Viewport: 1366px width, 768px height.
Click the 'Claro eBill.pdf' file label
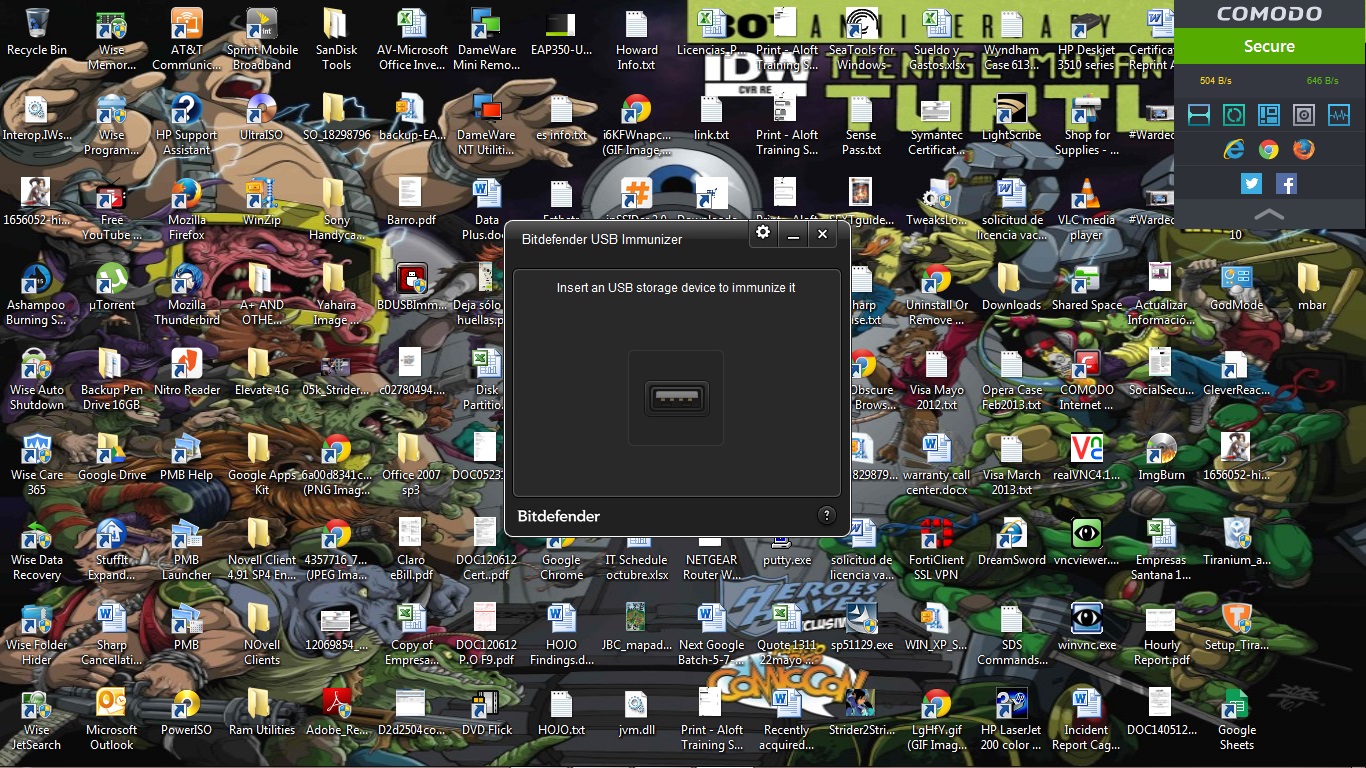coord(412,567)
